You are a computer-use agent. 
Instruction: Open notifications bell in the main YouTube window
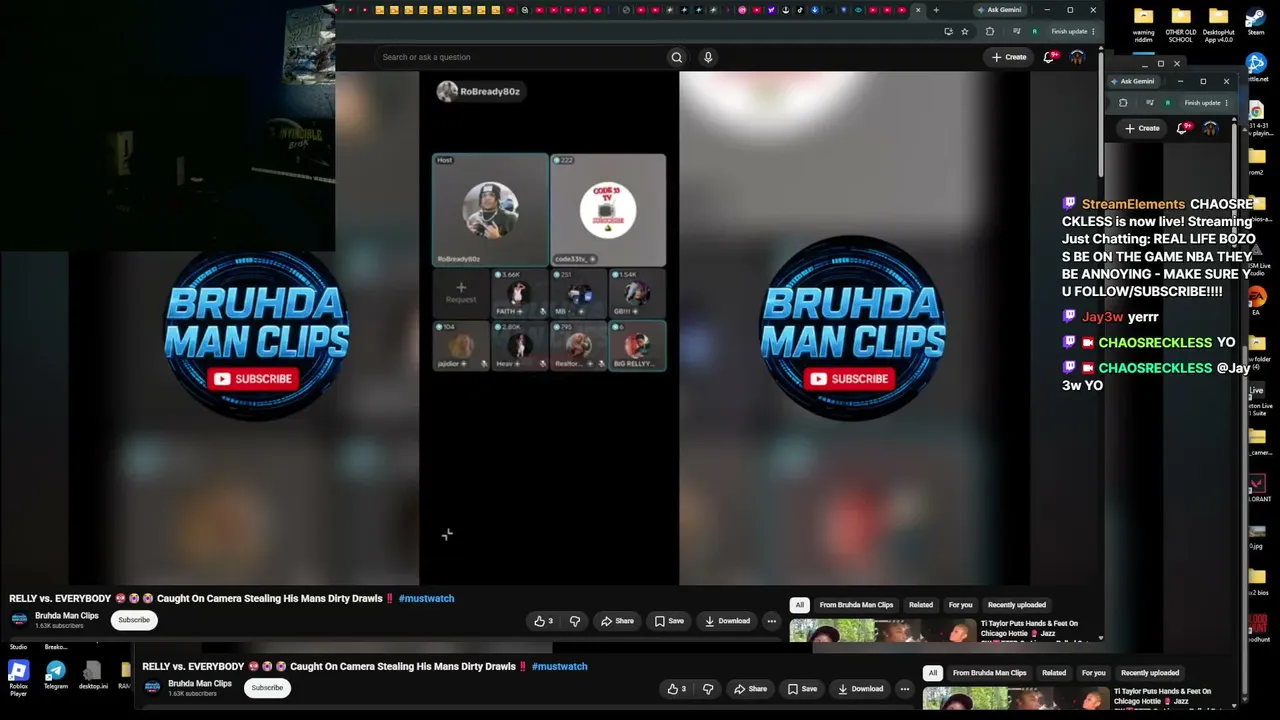point(1049,57)
